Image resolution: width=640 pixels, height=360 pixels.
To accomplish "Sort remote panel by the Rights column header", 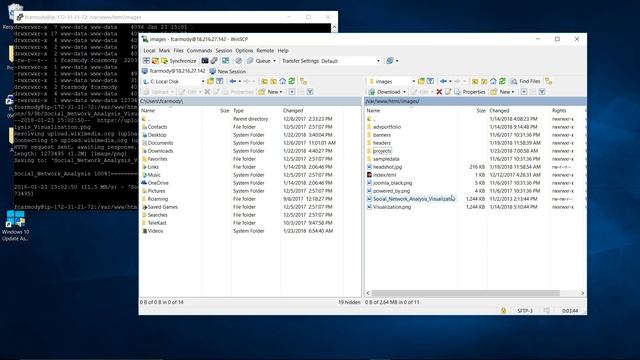I will point(567,111).
